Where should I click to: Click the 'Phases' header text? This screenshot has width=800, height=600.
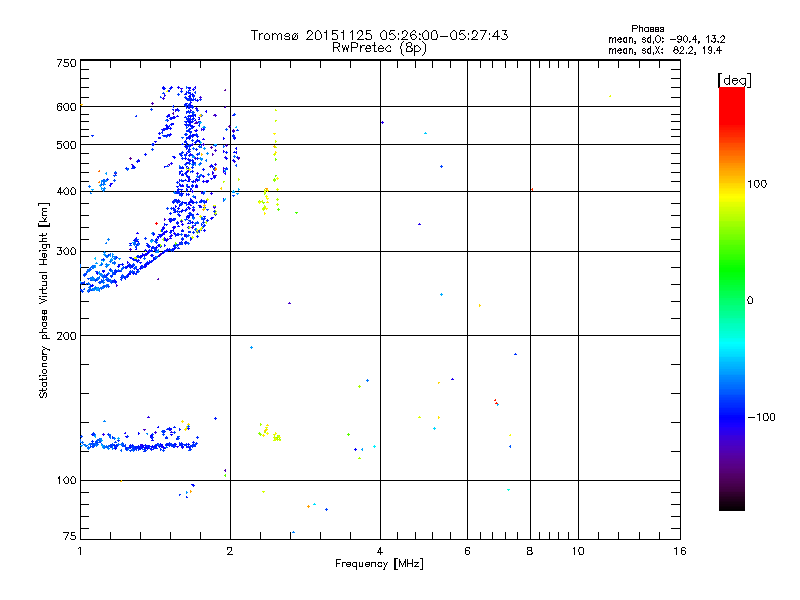click(x=647, y=29)
